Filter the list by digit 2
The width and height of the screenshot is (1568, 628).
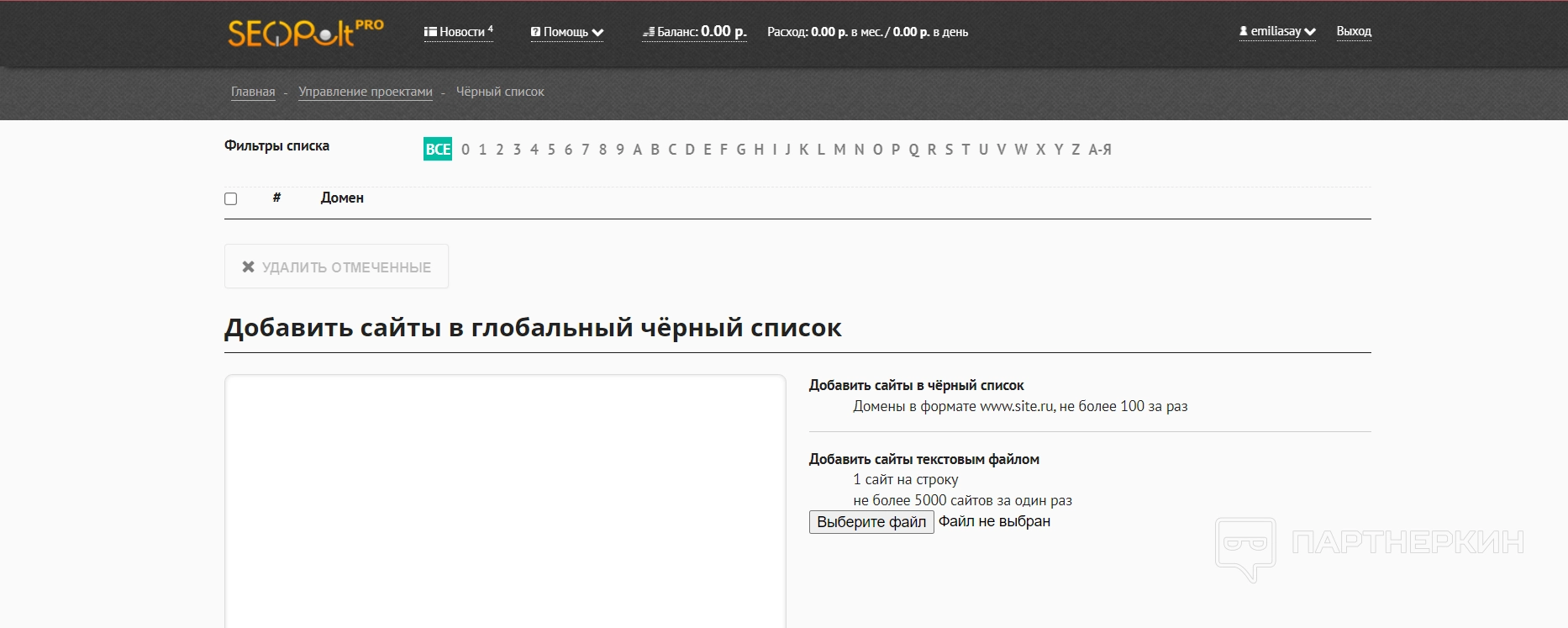[500, 150]
